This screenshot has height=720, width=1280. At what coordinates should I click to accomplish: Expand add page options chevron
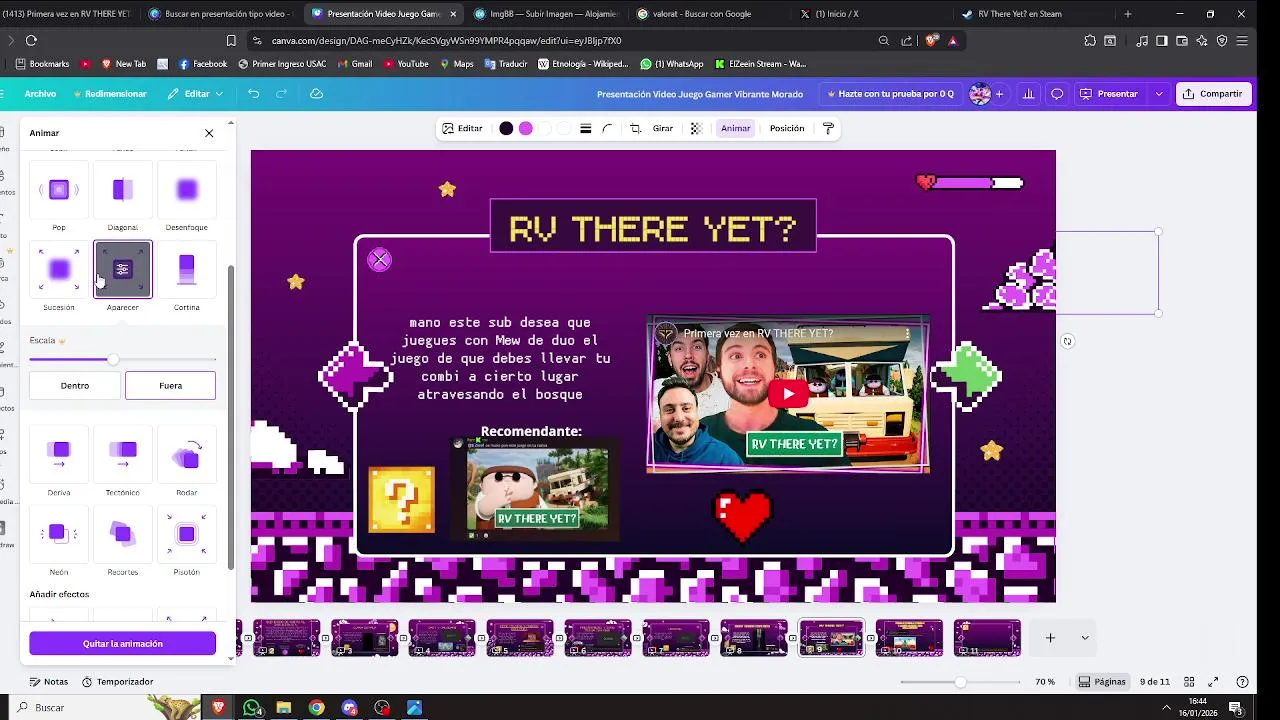(x=1084, y=638)
